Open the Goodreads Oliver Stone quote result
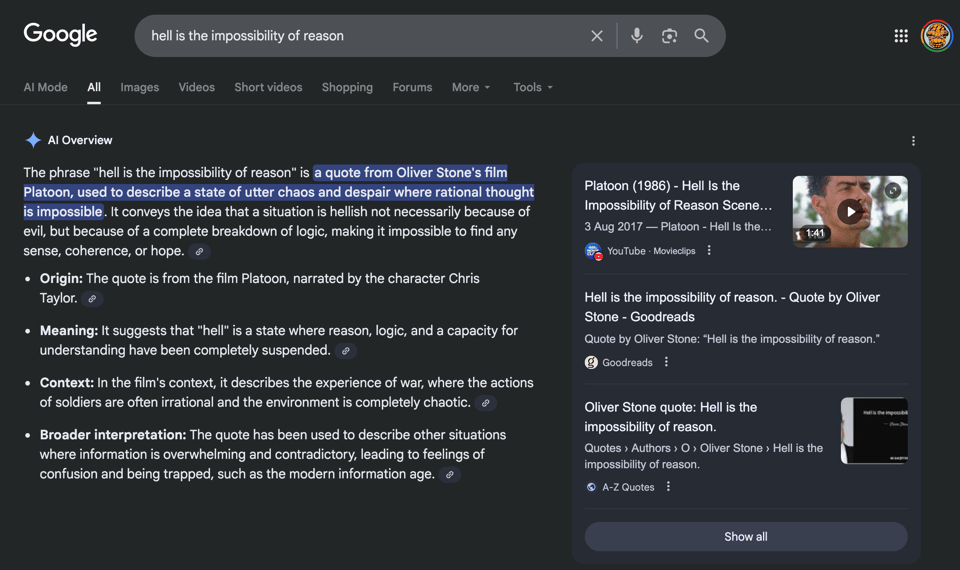Image resolution: width=960 pixels, height=570 pixels. [731, 306]
